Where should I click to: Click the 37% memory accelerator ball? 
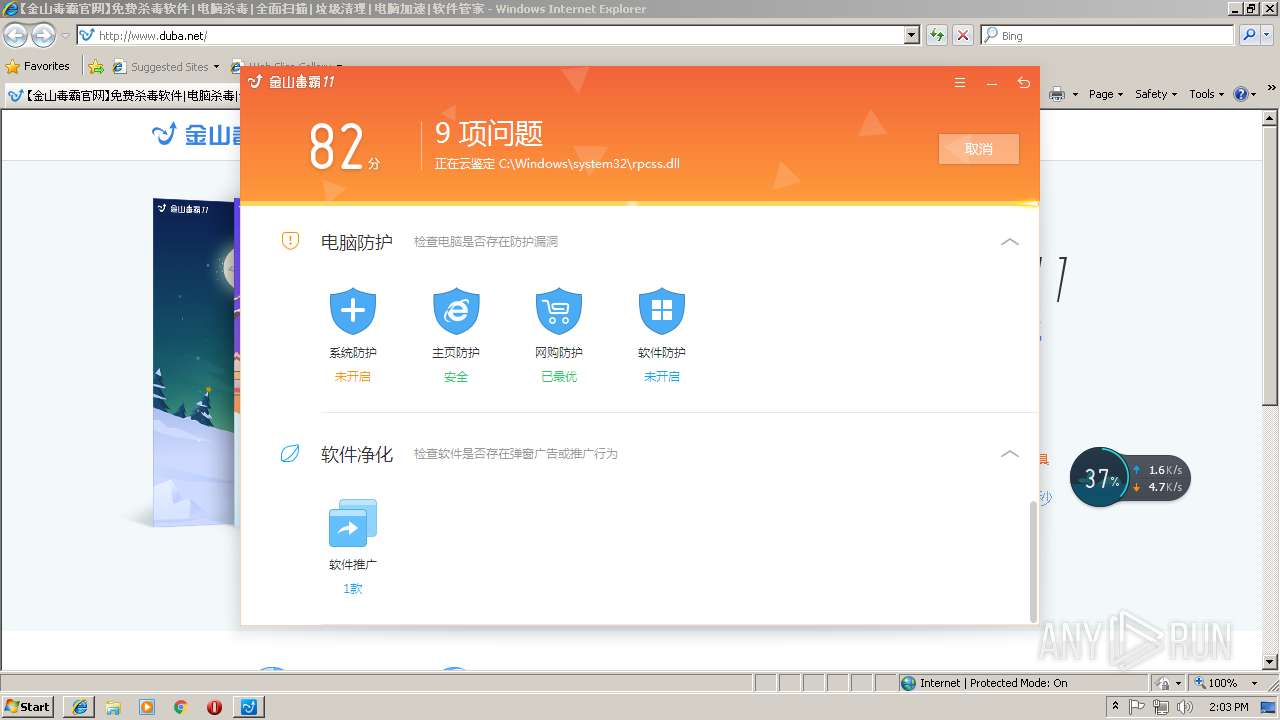(x=1100, y=477)
